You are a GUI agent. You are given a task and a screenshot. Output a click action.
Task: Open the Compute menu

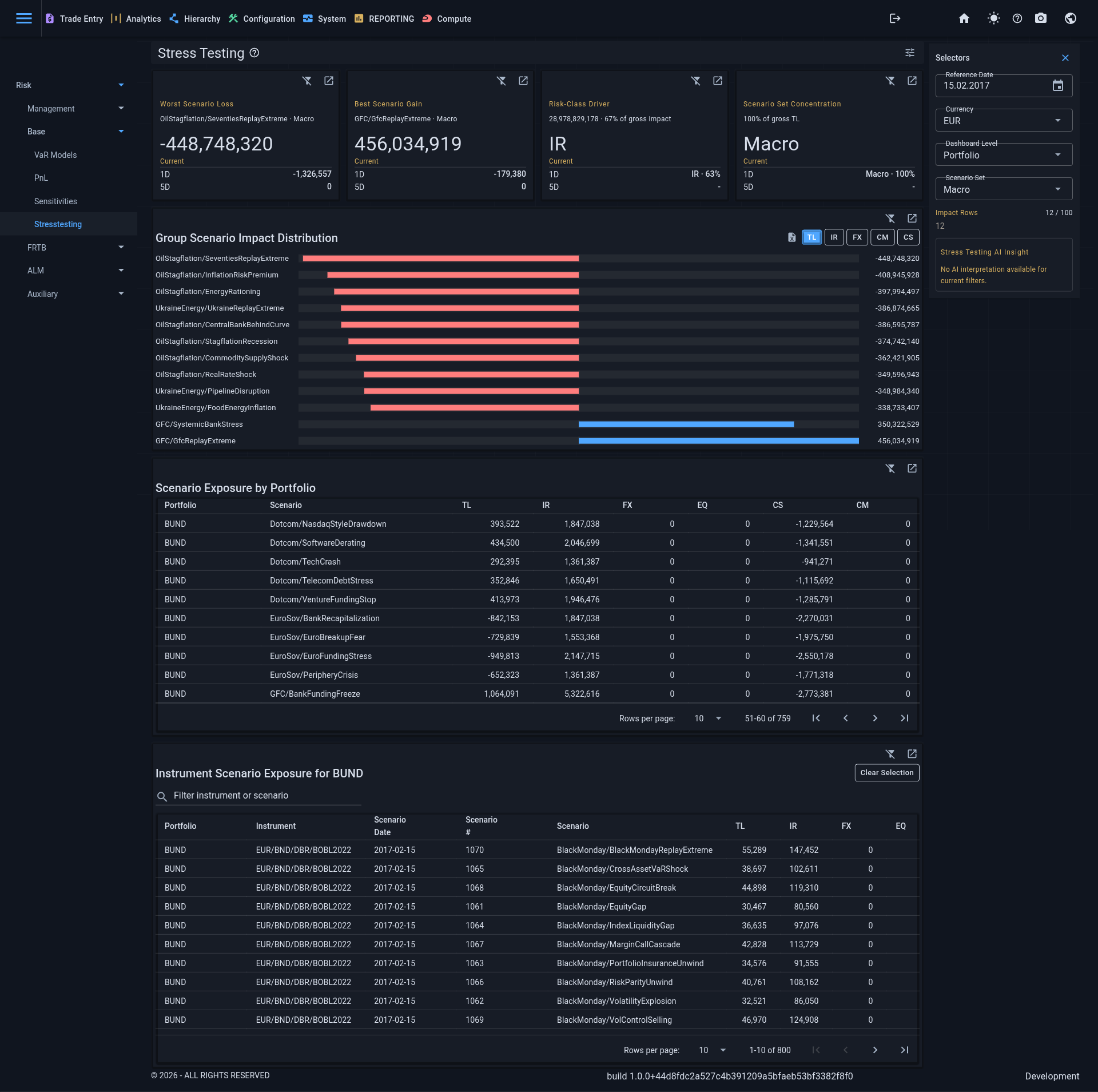[447, 19]
